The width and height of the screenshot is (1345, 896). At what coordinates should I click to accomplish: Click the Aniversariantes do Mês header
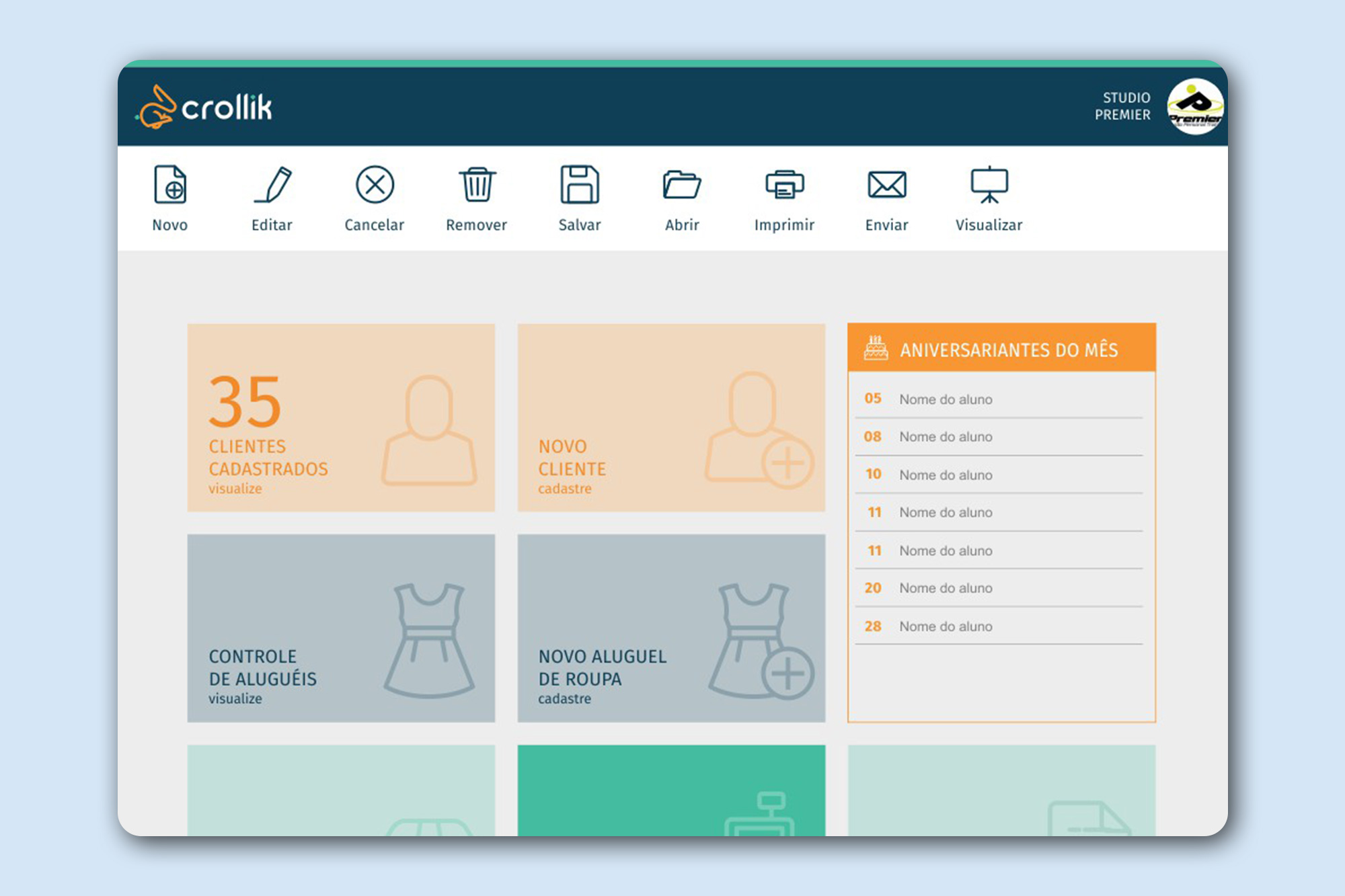[1001, 349]
